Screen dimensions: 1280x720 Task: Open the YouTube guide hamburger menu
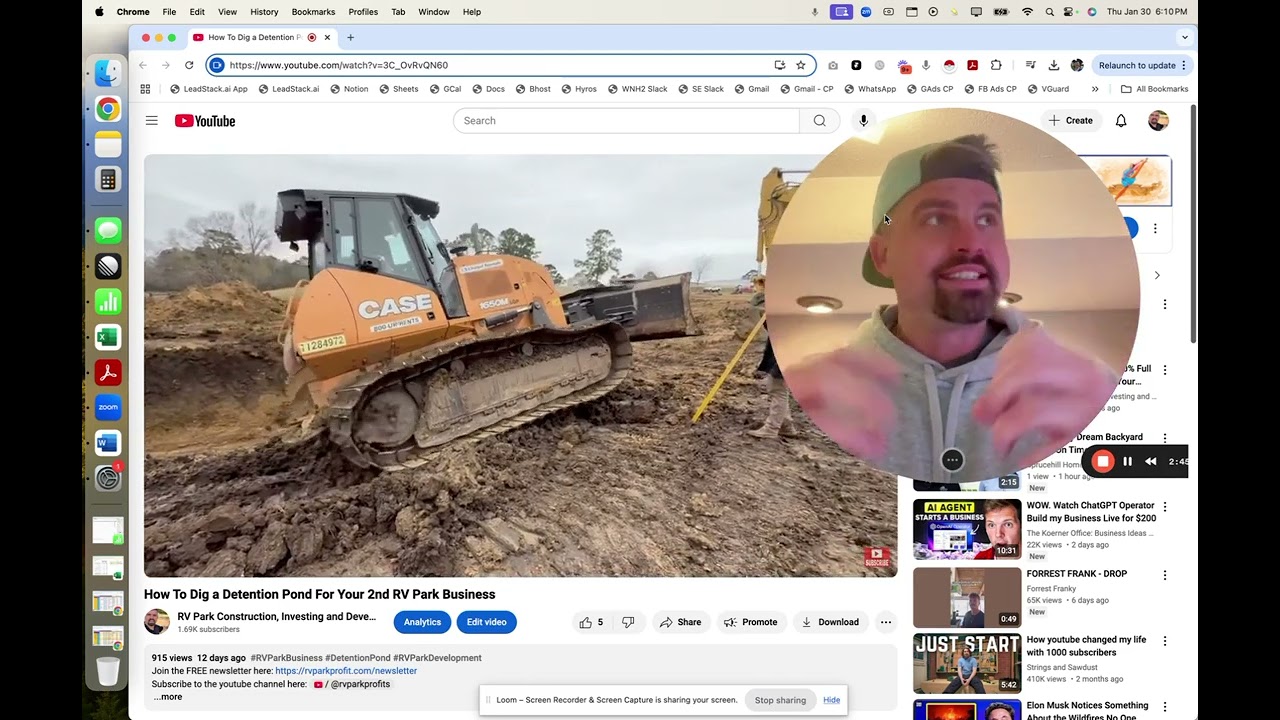tap(152, 121)
